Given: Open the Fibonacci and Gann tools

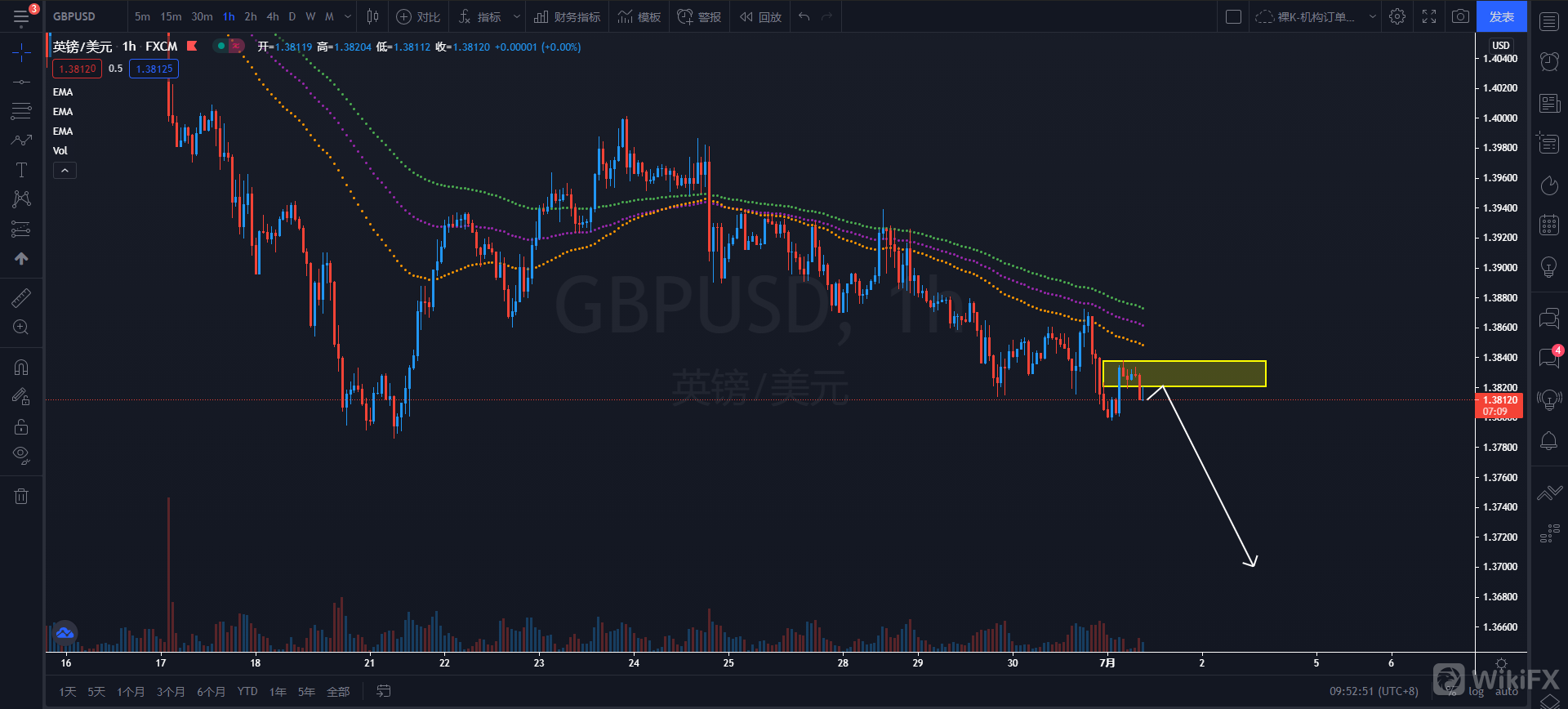Looking at the screenshot, I should (x=21, y=111).
